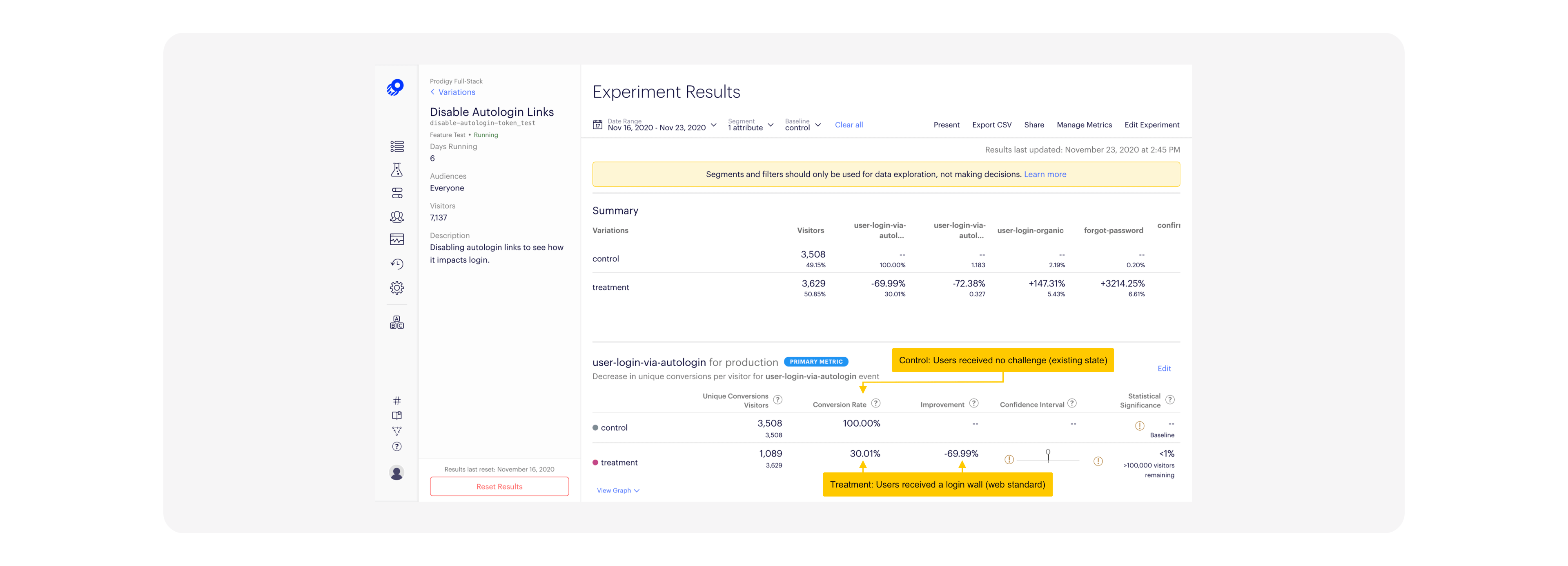The height and width of the screenshot is (566, 1568).
Task: Expand the View Graph section
Action: [618, 490]
